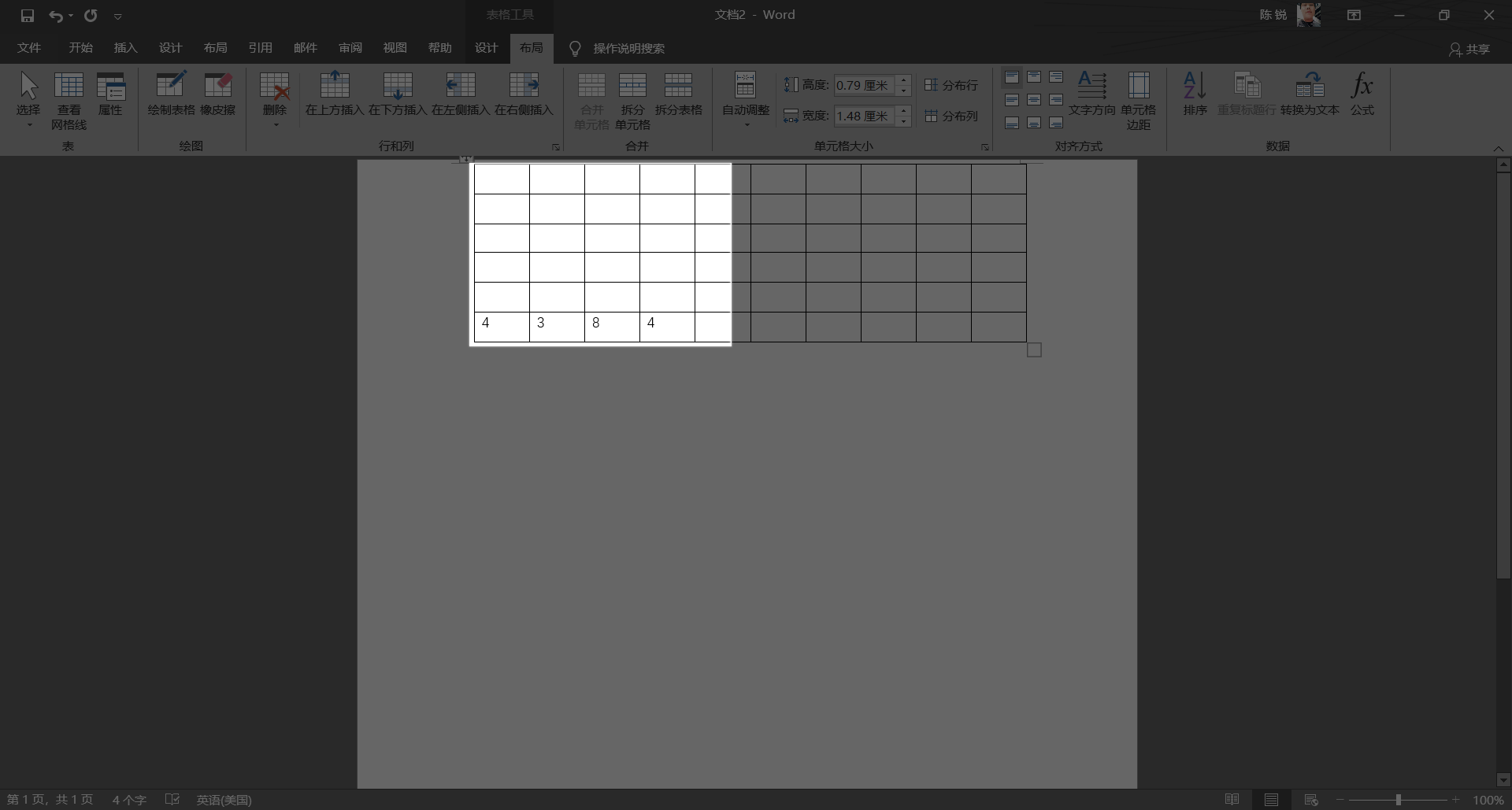1512x810 pixels.
Task: Insert column to the left (在左侧插入)
Action: click(461, 94)
